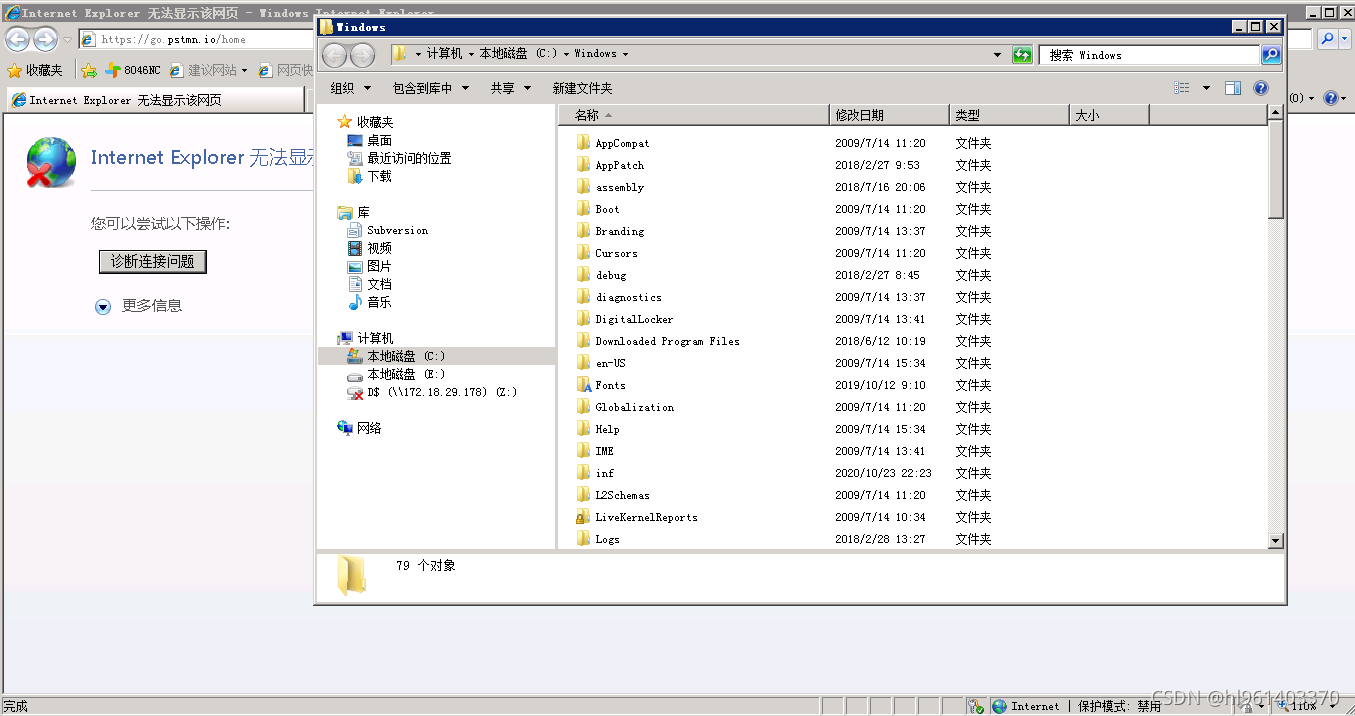This screenshot has height=716, width=1355.
Task: Open IE 收藏夹 favorites button
Action: pyautogui.click(x=35, y=70)
